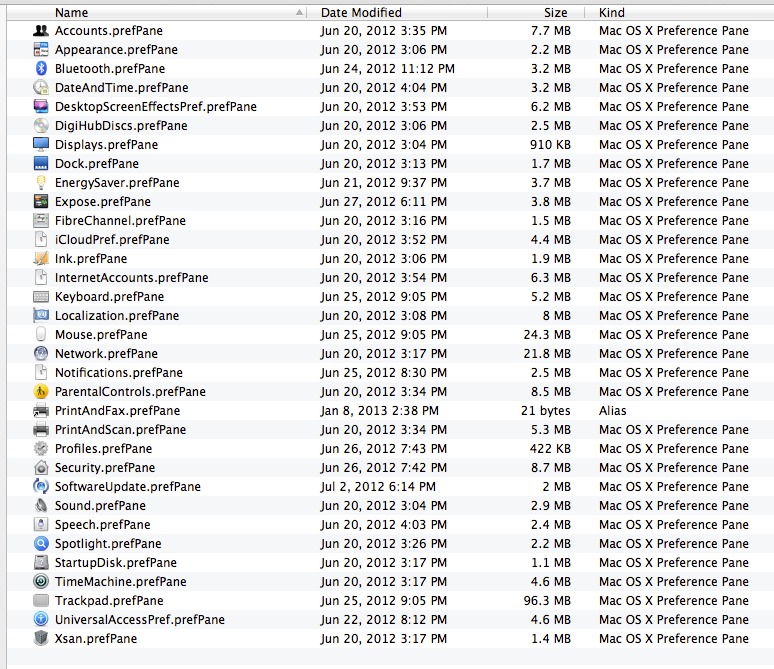This screenshot has height=669, width=774.
Task: Click the Keyboard.prefPane keyboard icon
Action: click(41, 297)
